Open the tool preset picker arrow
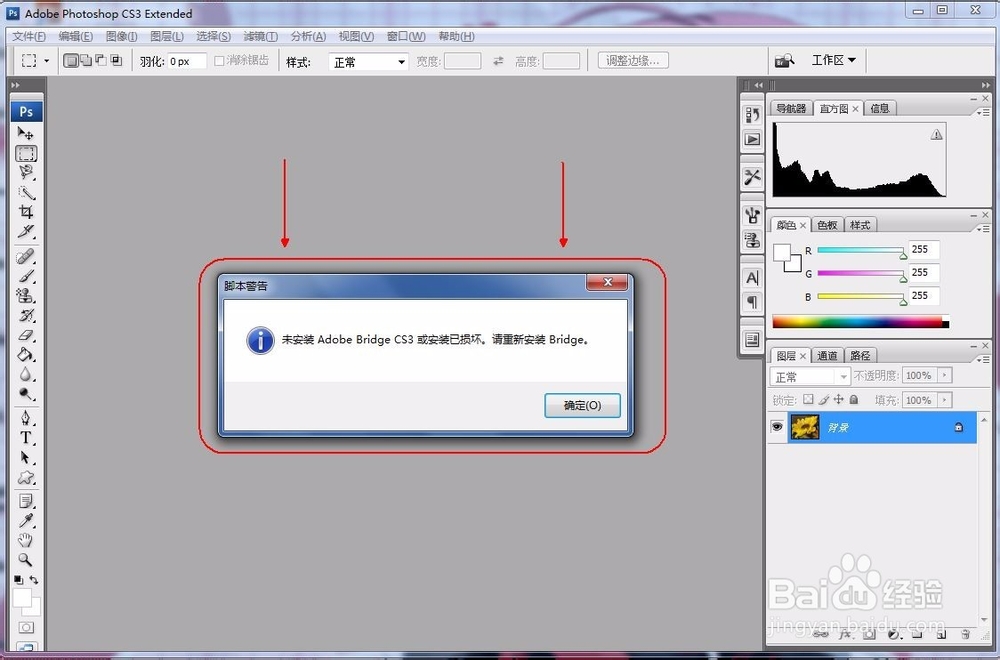The image size is (1000, 660). (x=47, y=61)
